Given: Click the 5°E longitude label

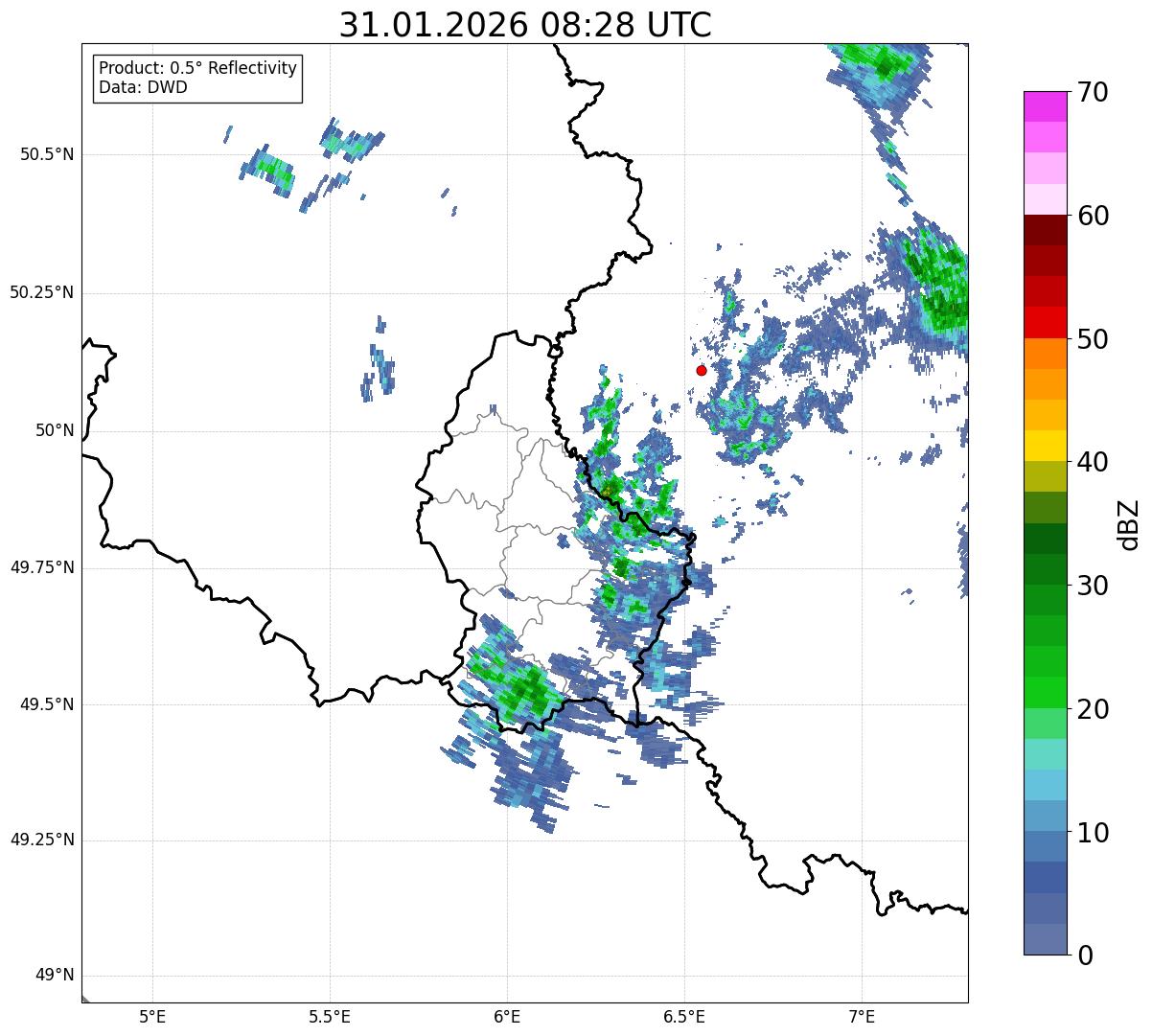Looking at the screenshot, I should pos(152,1016).
